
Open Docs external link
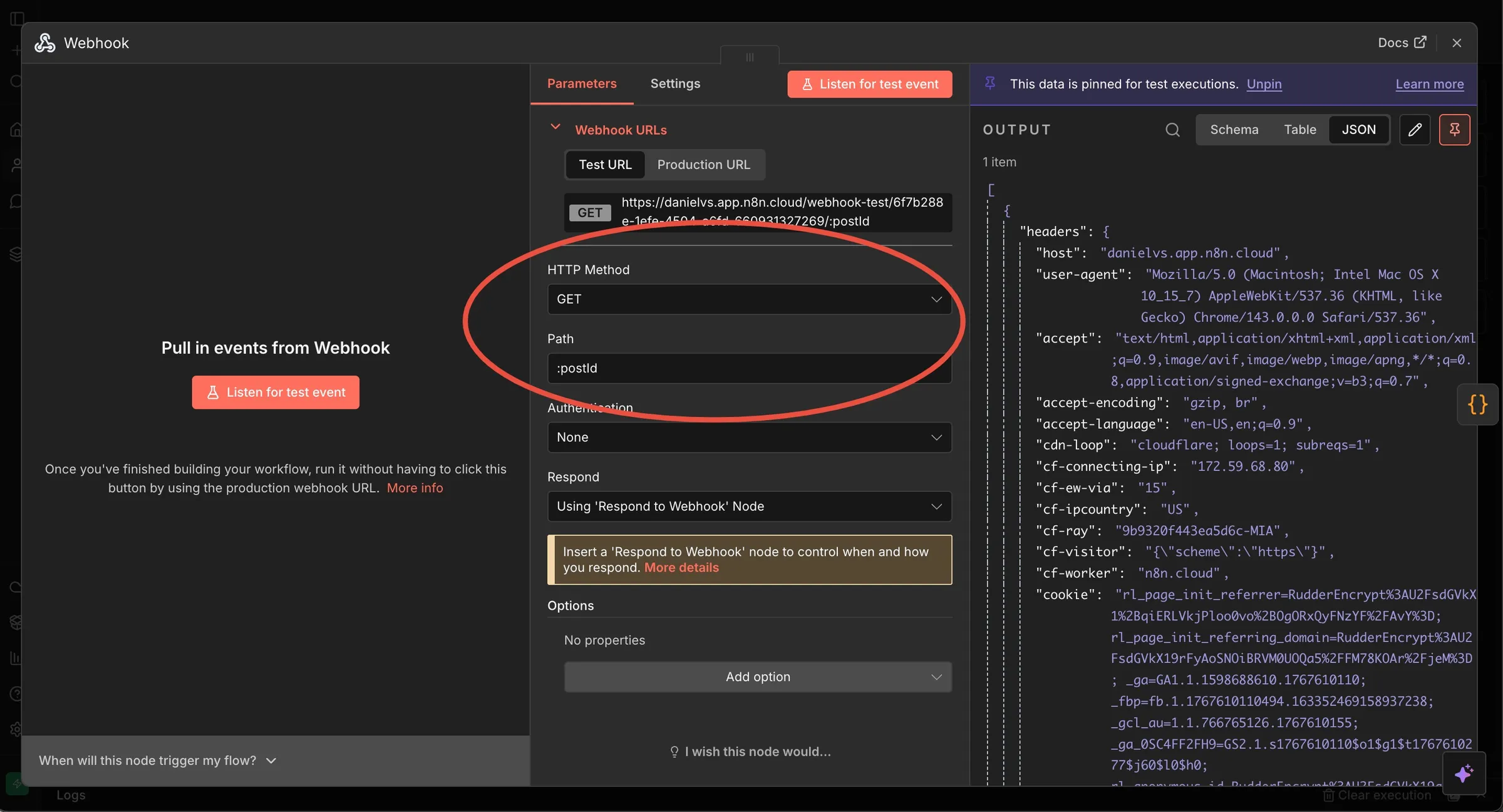[1402, 43]
